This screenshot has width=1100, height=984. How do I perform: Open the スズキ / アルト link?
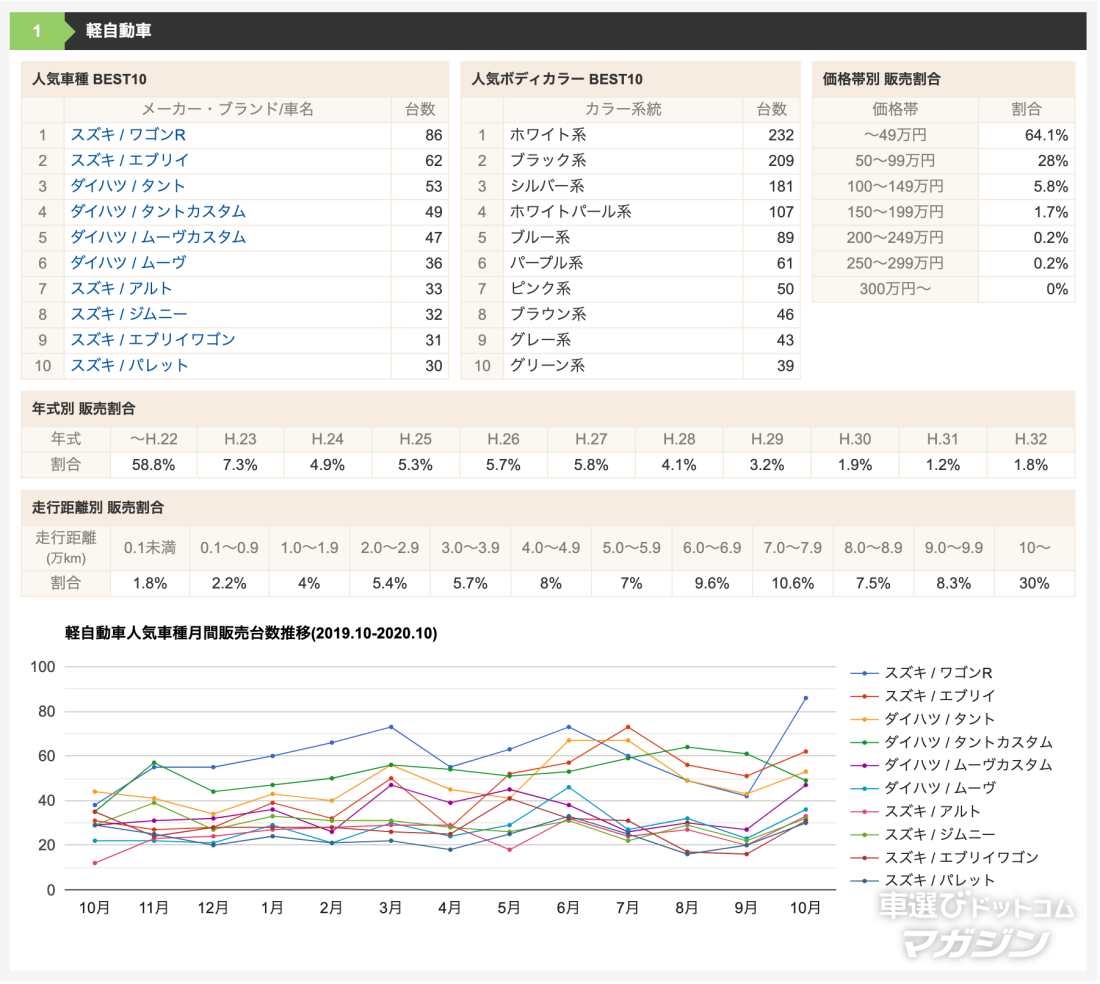(121, 288)
